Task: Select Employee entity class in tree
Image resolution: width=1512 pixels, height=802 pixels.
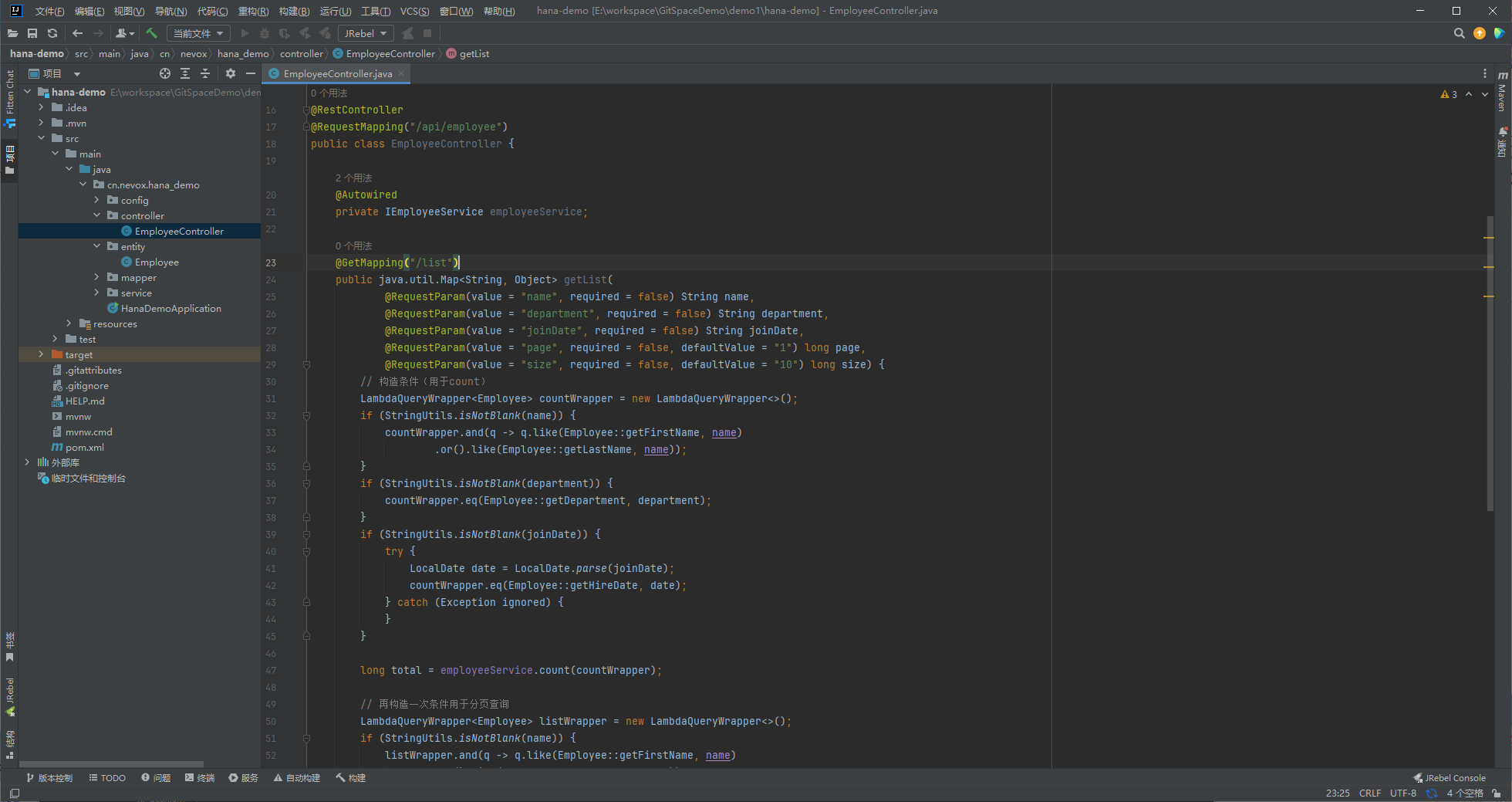Action: [157, 262]
